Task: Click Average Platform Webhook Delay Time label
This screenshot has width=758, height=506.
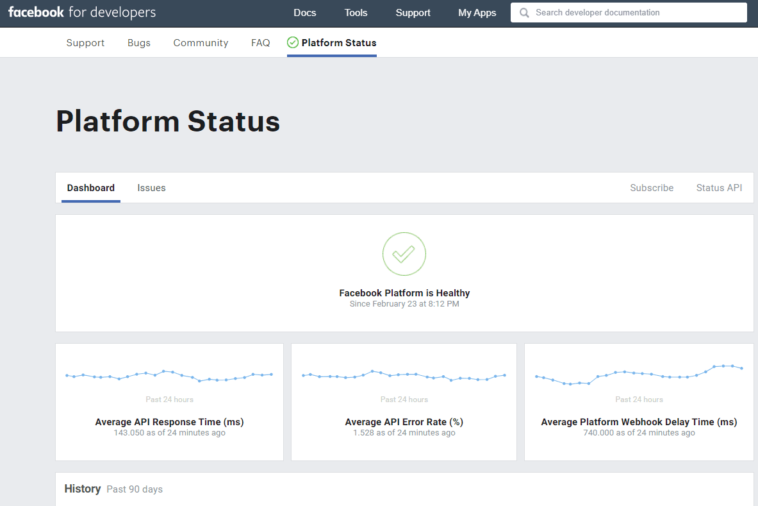Action: point(639,422)
